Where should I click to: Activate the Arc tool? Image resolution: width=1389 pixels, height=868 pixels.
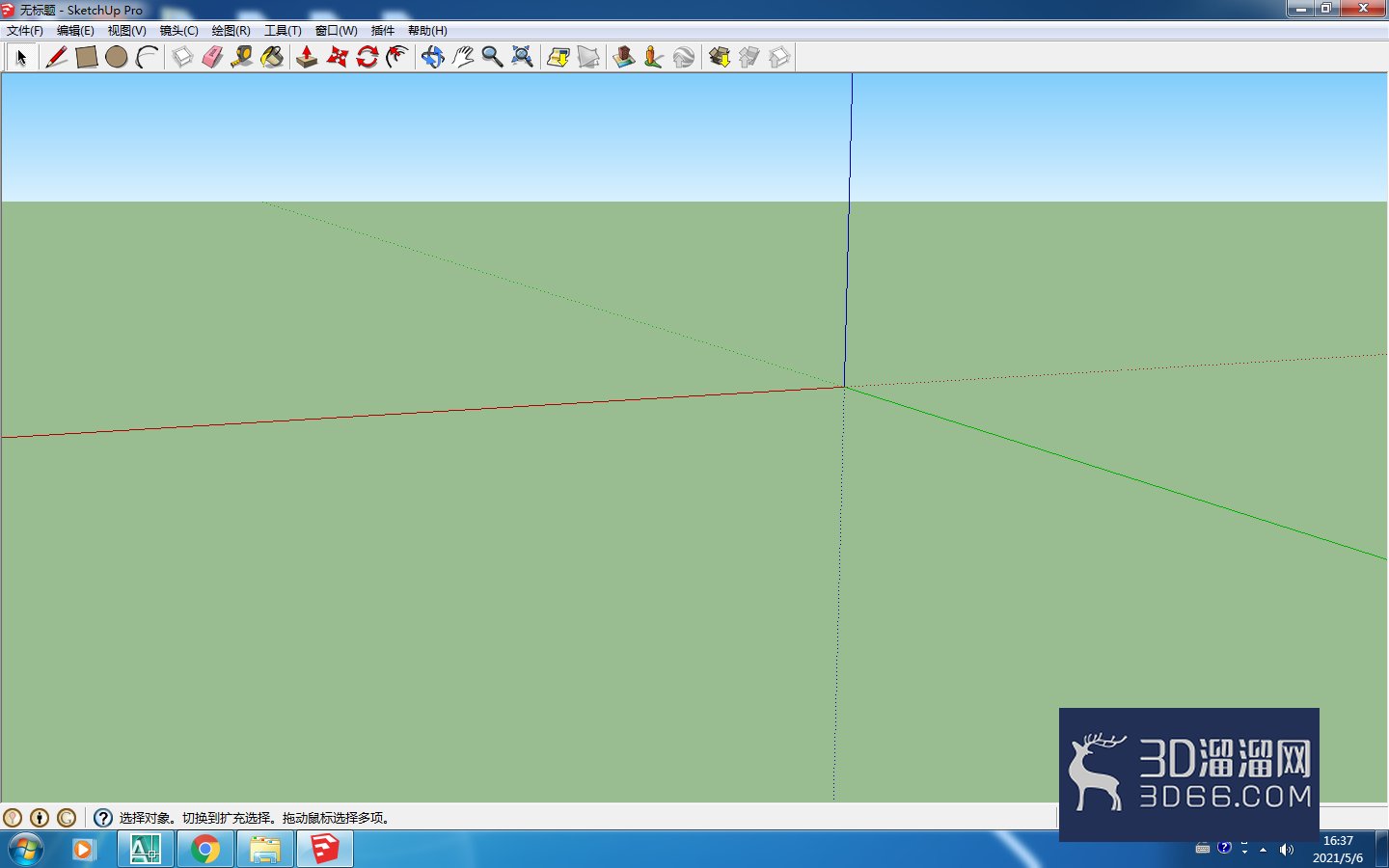[x=147, y=57]
